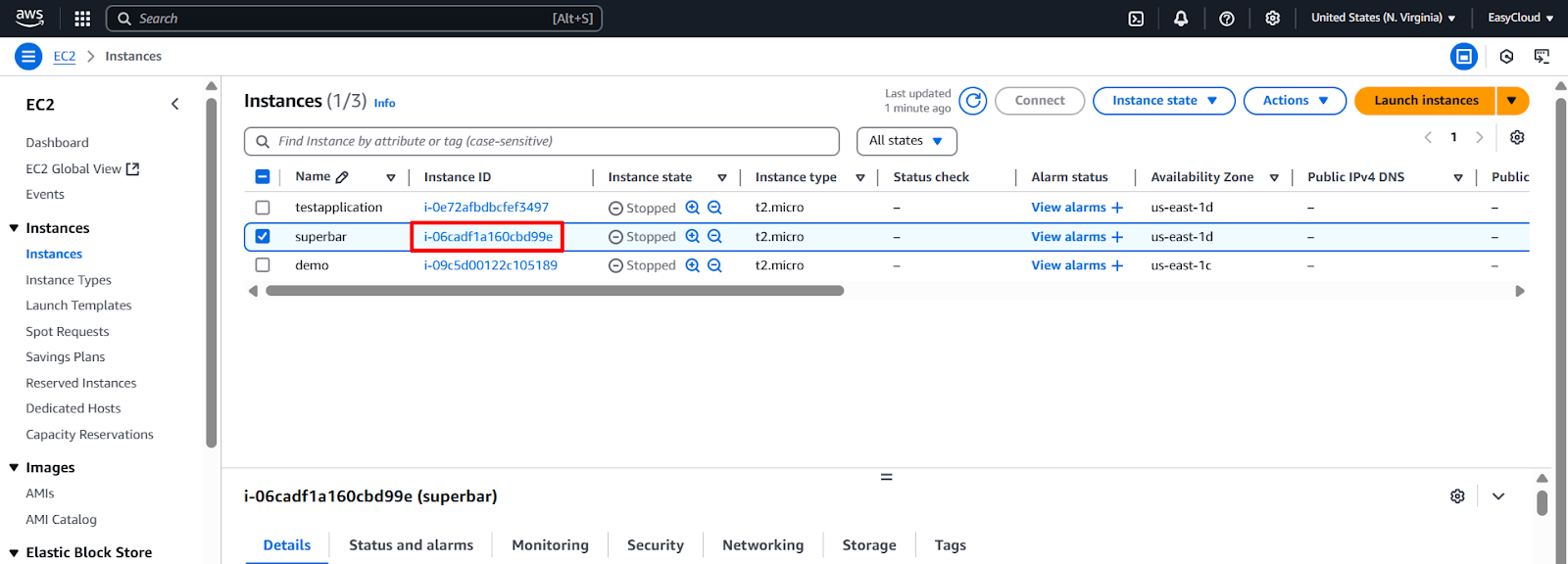This screenshot has width=1568, height=564.
Task: Collapse the Images sidebar section
Action: click(x=14, y=468)
